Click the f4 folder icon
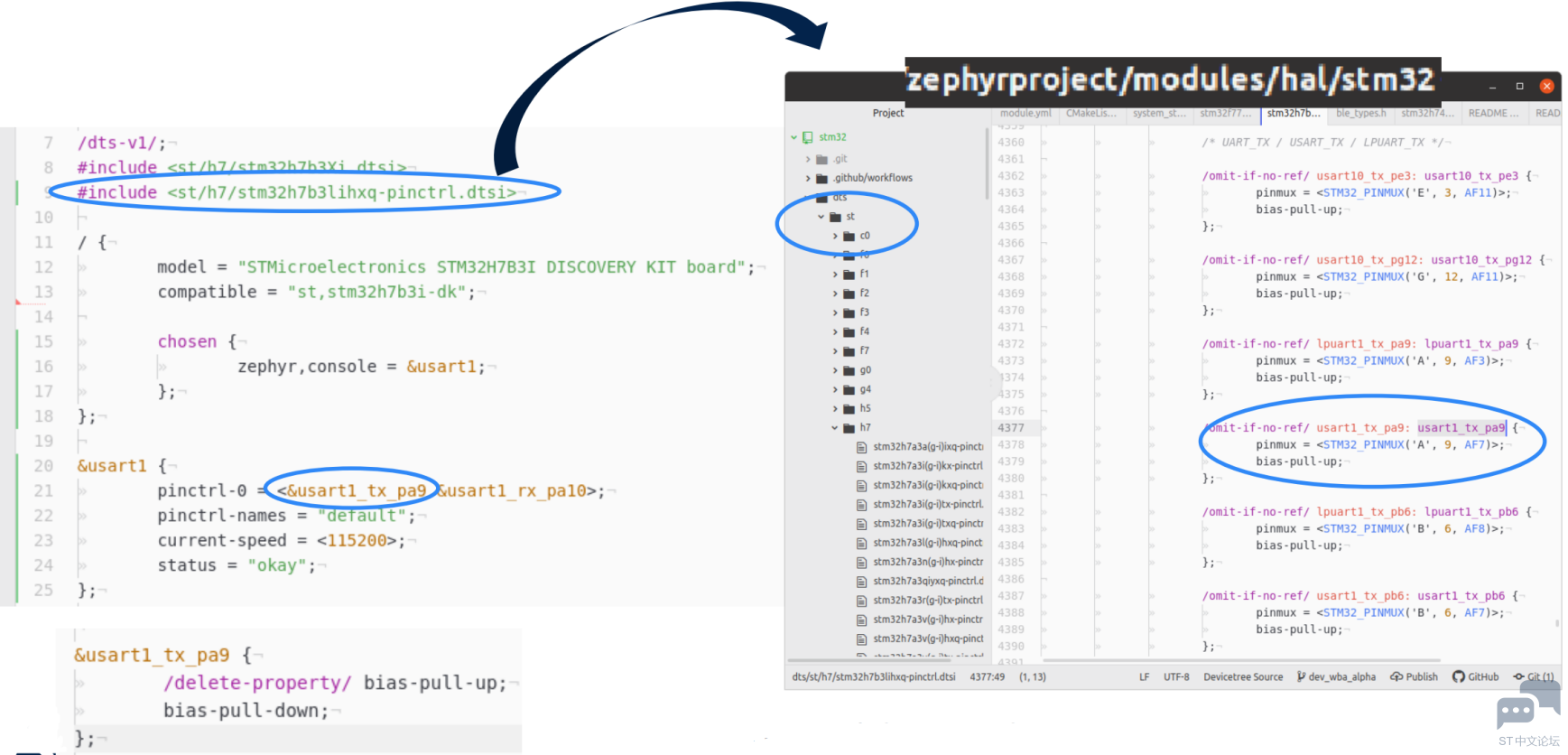 click(849, 331)
